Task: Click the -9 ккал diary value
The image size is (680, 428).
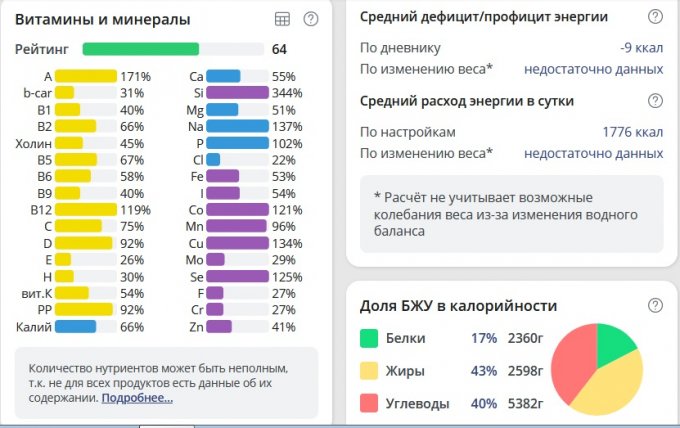Action: [x=641, y=47]
